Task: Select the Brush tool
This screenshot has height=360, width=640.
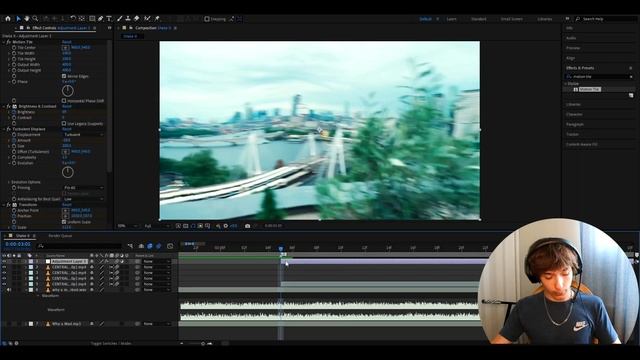Action: click(120, 18)
